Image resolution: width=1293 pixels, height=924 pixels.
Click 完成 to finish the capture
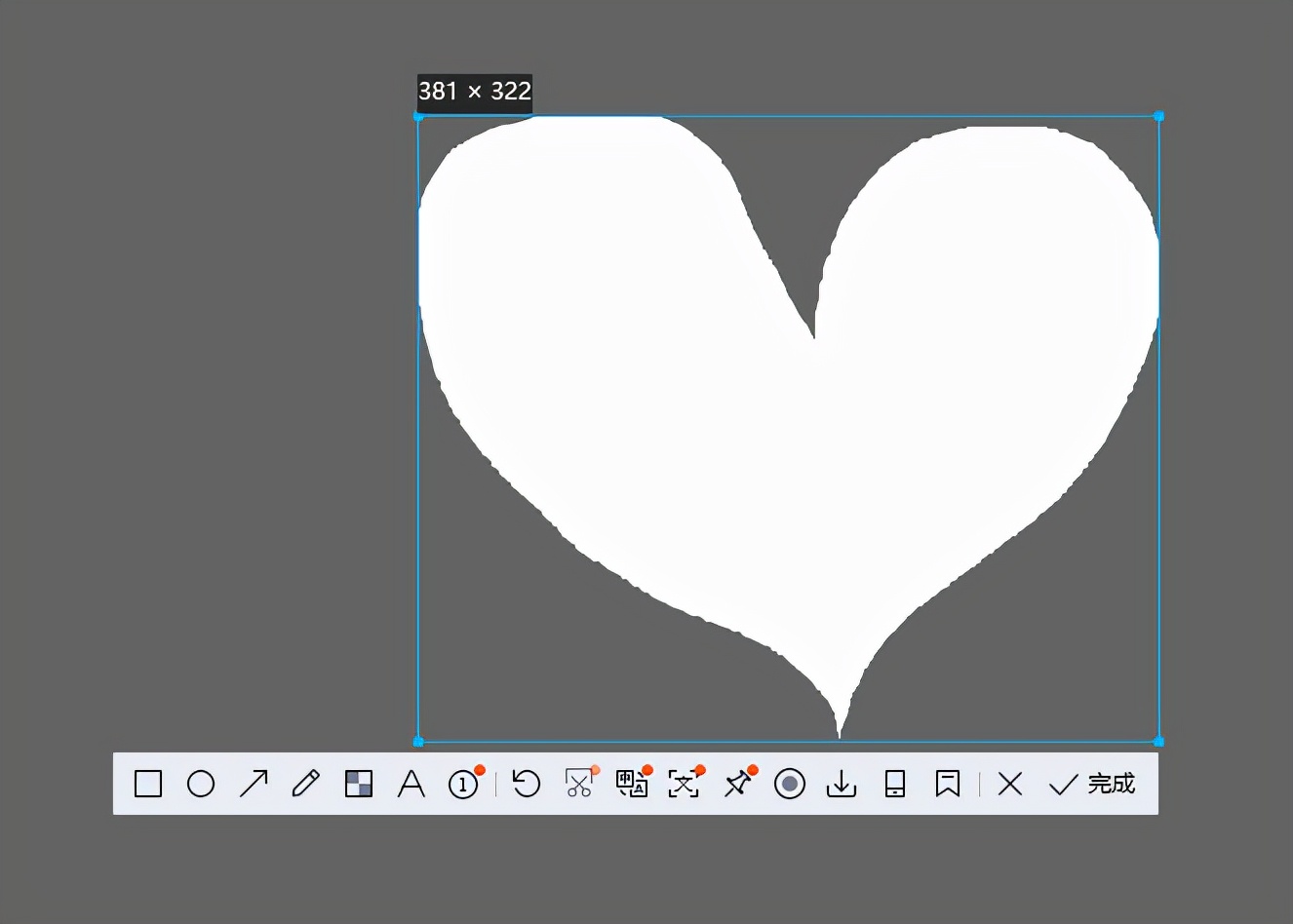click(1092, 784)
